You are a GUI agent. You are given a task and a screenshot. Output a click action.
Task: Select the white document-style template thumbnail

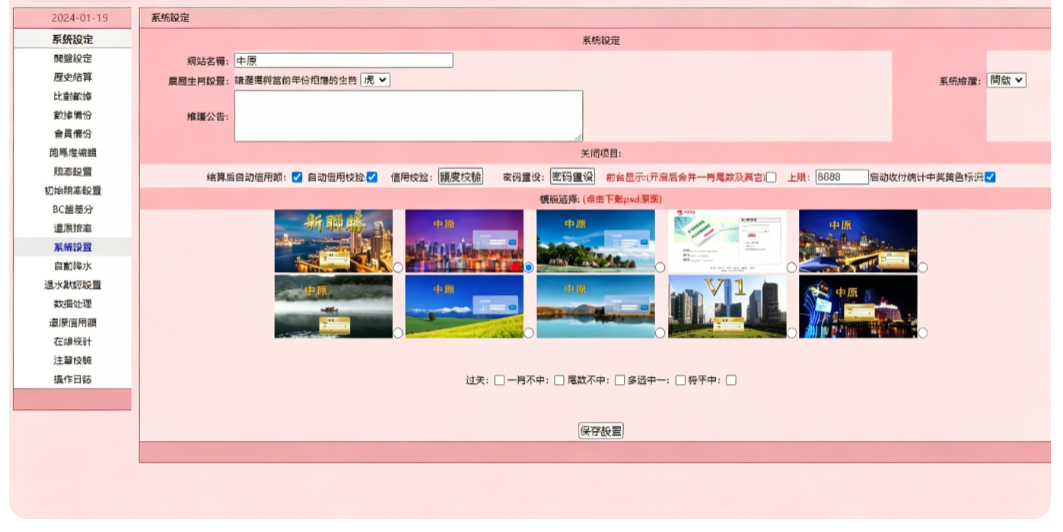click(x=727, y=241)
